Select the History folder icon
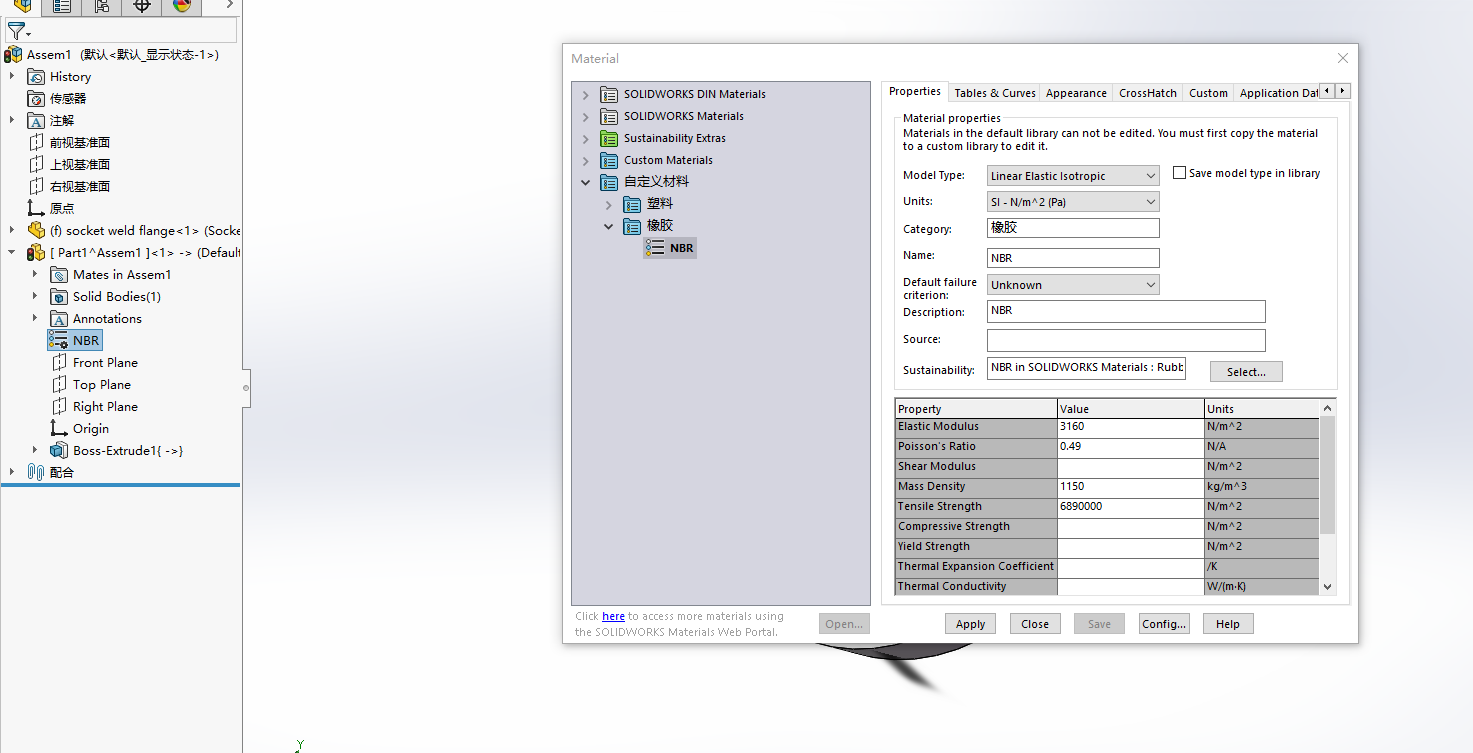The width and height of the screenshot is (1473, 753). (x=36, y=77)
